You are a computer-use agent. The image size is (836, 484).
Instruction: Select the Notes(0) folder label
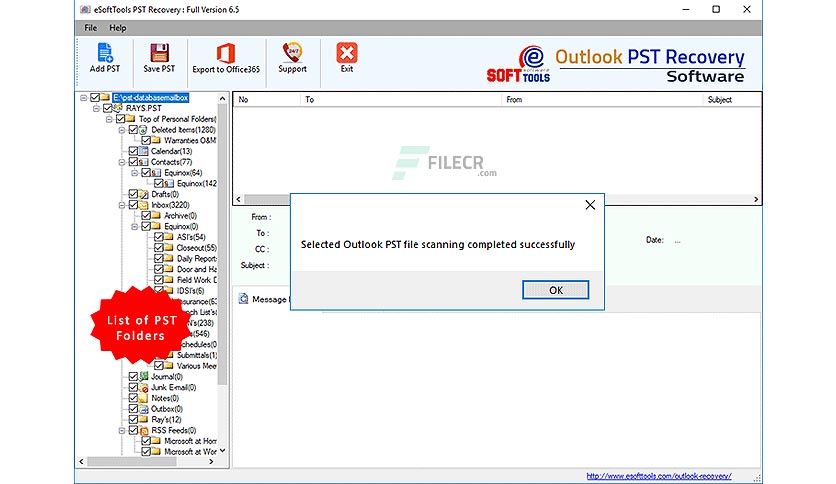165,398
